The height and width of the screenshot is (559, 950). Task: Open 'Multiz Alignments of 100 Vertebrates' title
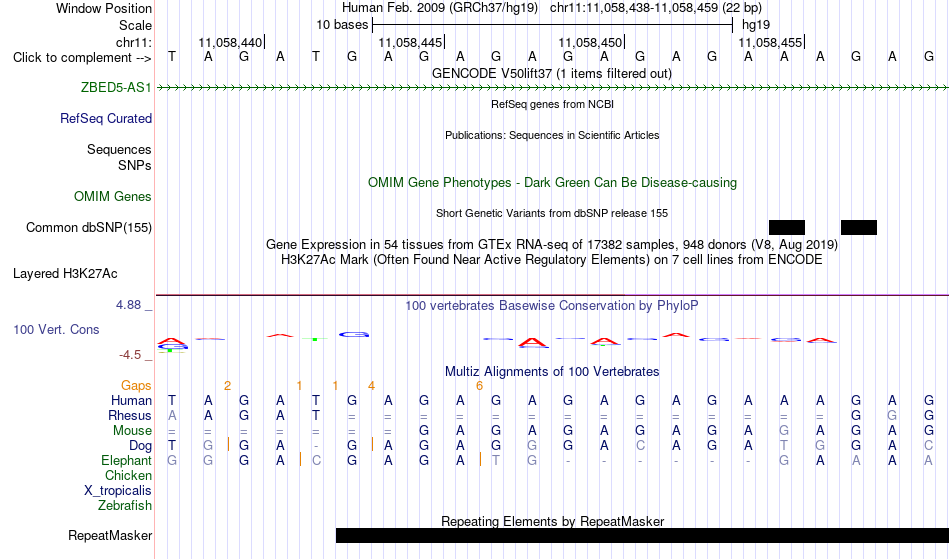tap(552, 372)
